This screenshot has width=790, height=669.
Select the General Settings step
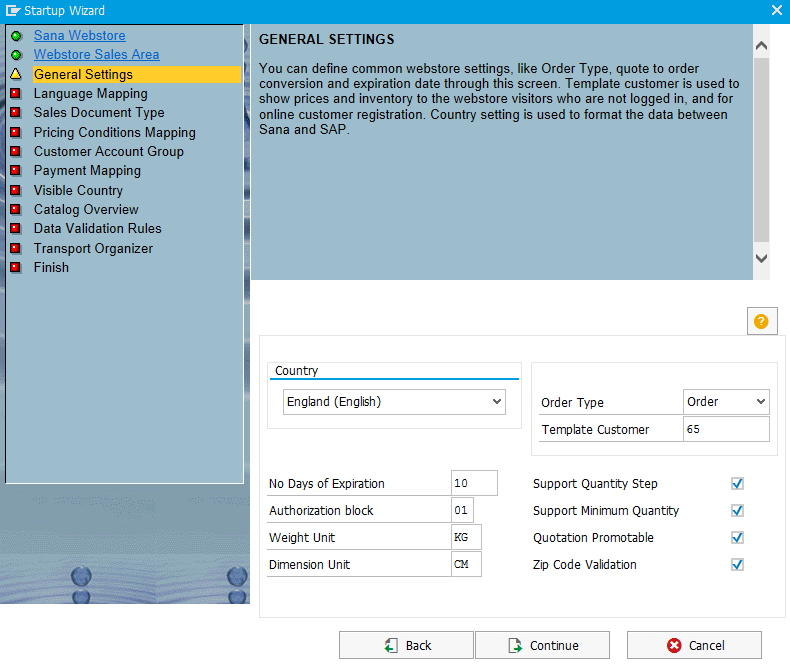137,75
